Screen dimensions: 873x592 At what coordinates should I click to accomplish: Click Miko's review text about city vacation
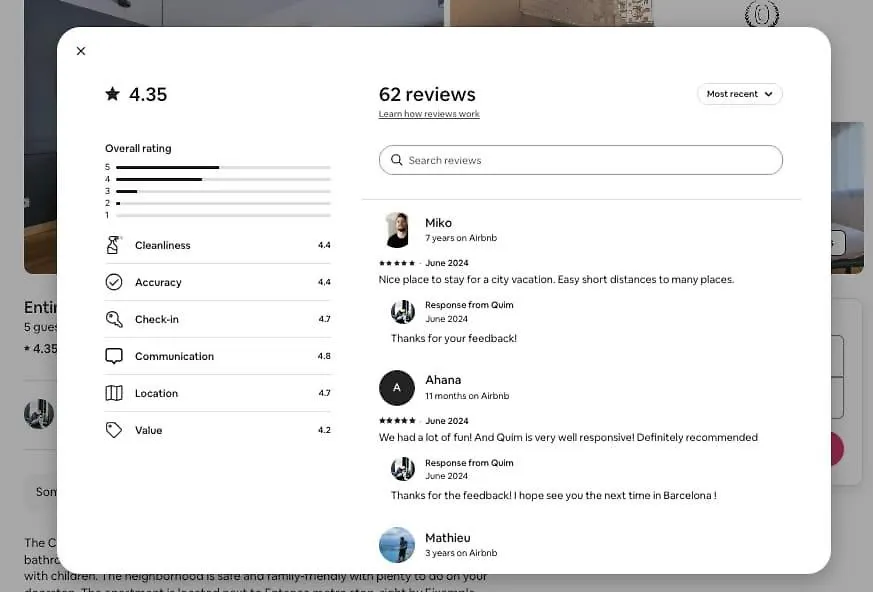click(x=556, y=280)
